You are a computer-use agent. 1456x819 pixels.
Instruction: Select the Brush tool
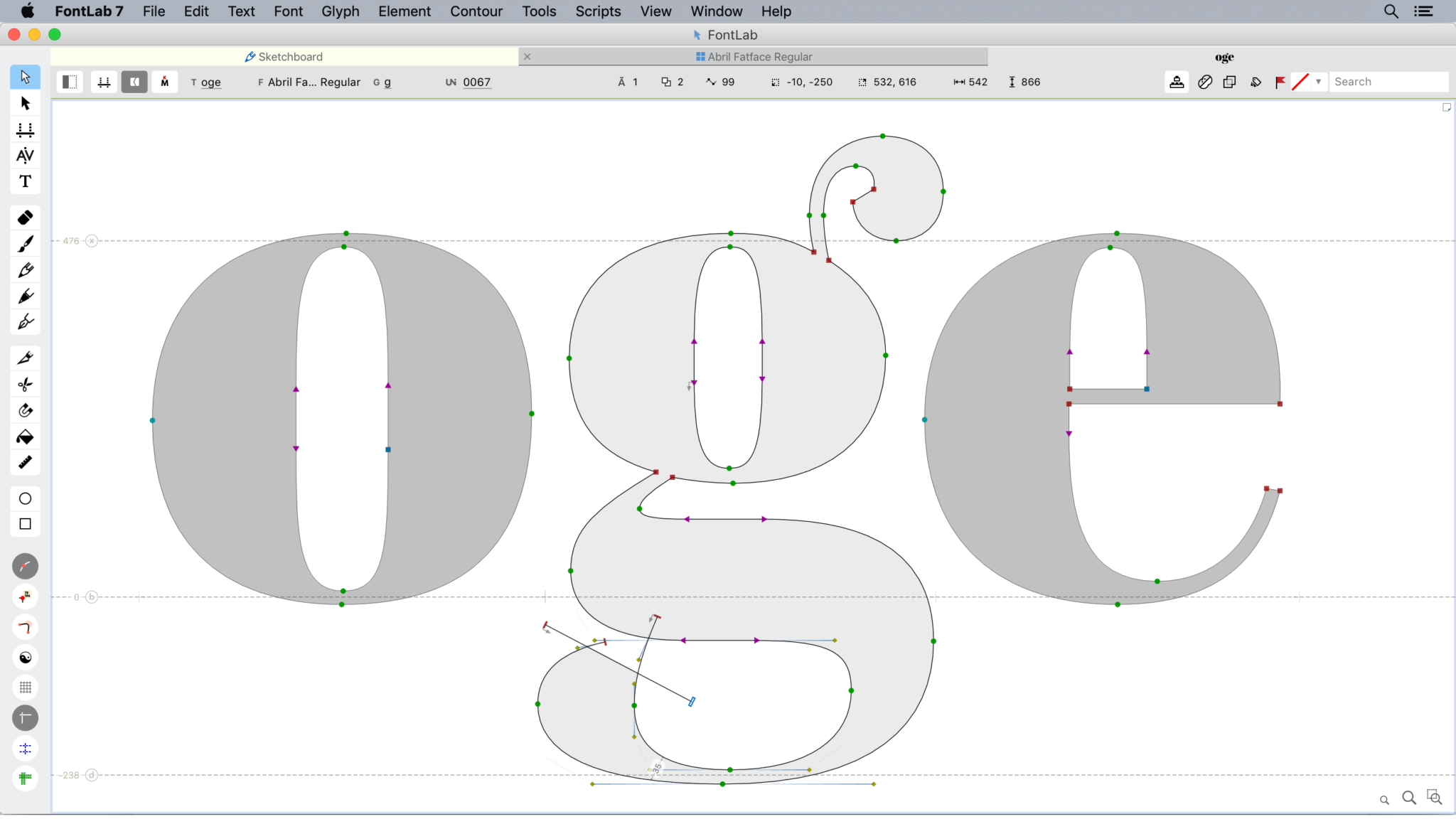pyautogui.click(x=25, y=242)
